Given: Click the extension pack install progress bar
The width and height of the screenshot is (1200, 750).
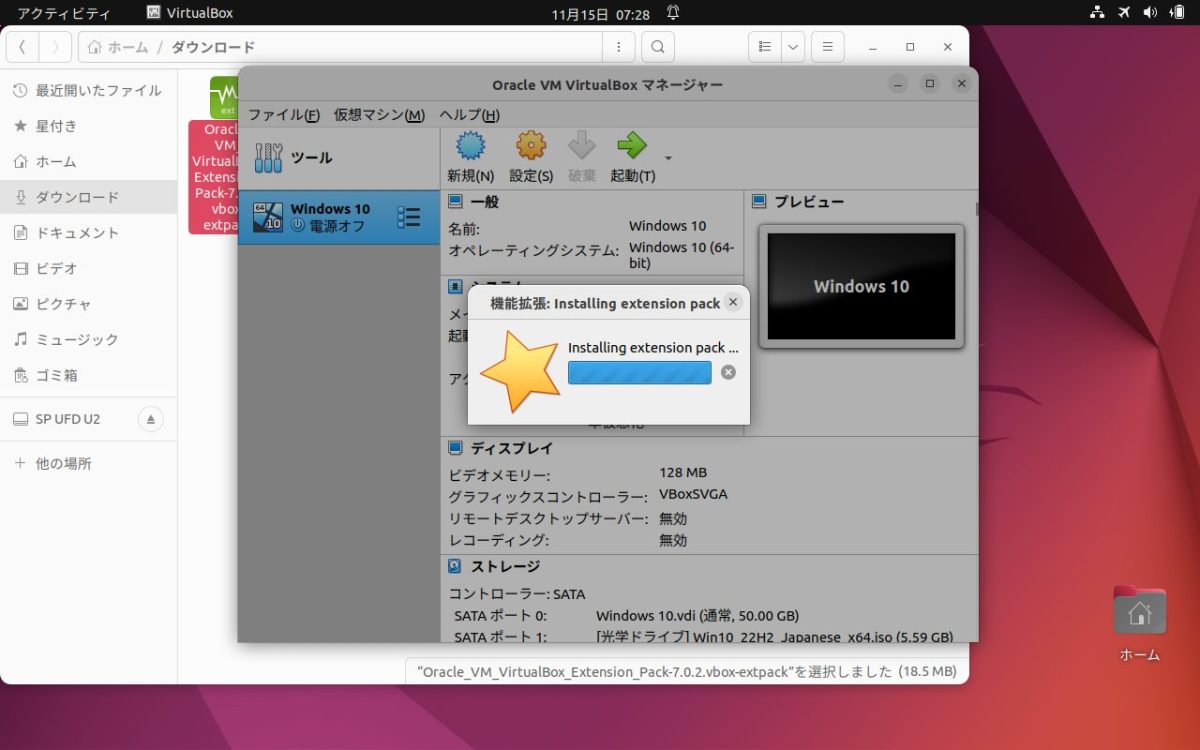Looking at the screenshot, I should click(639, 372).
